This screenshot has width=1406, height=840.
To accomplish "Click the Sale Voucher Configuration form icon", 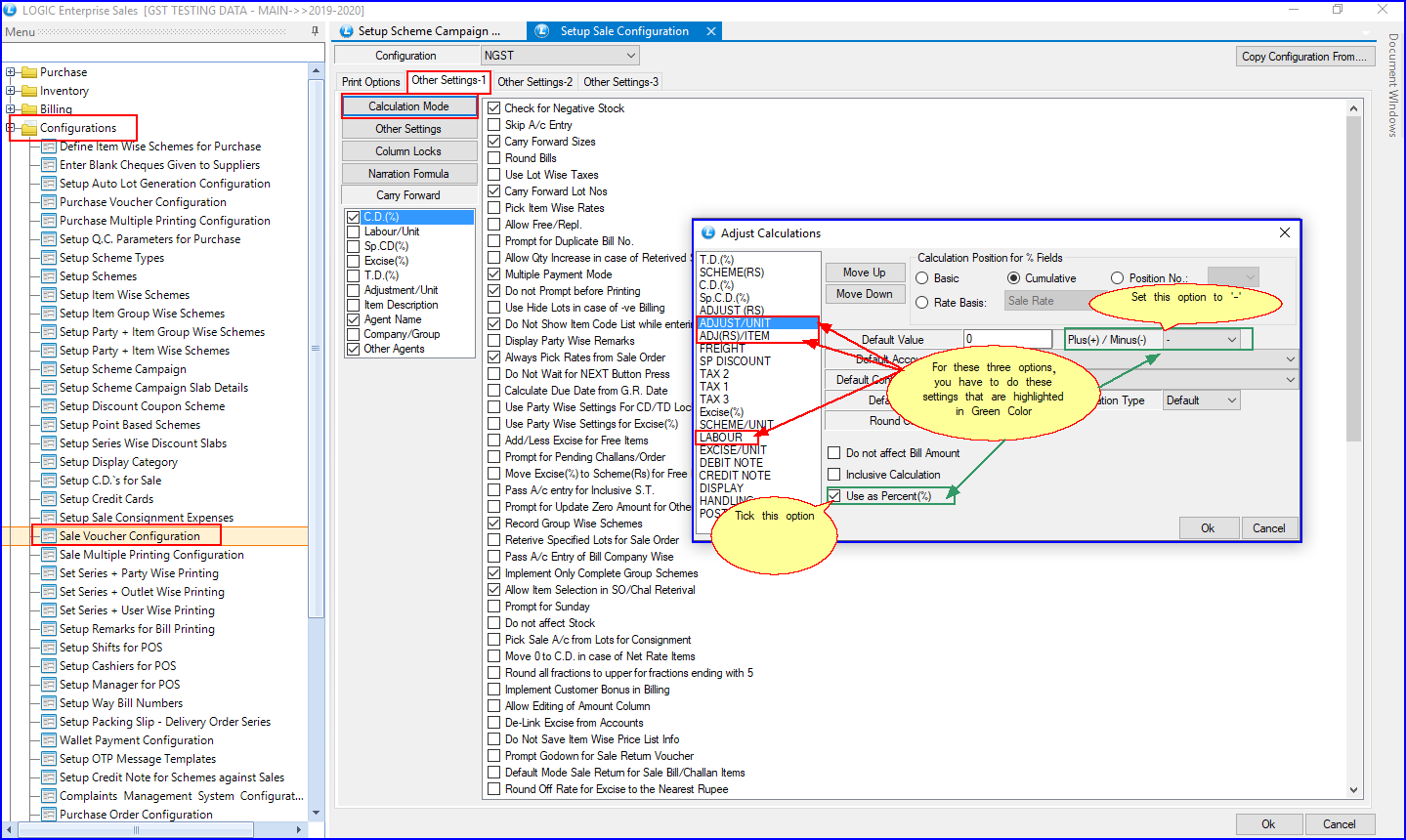I will pyautogui.click(x=49, y=536).
